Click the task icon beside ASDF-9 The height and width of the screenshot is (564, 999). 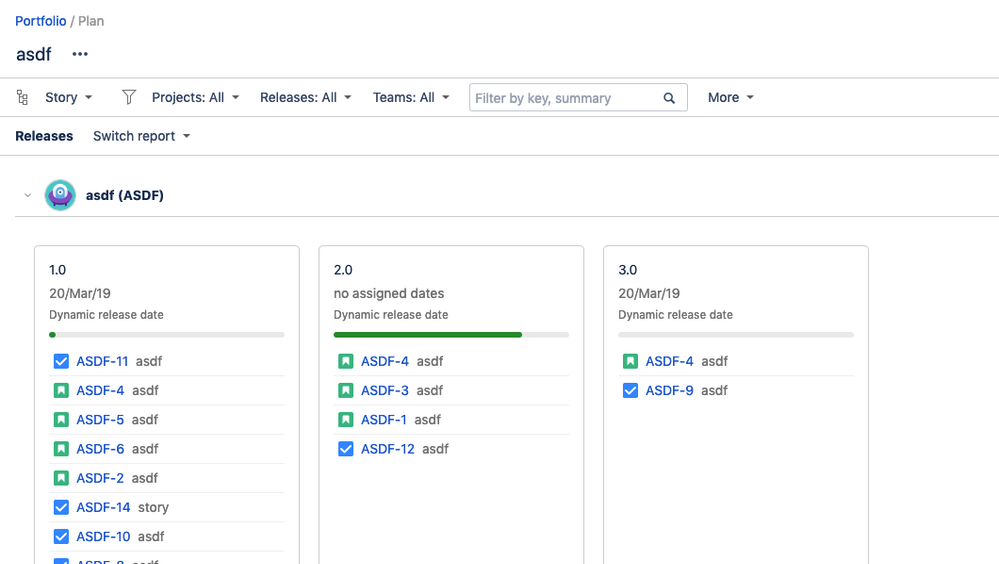point(630,391)
